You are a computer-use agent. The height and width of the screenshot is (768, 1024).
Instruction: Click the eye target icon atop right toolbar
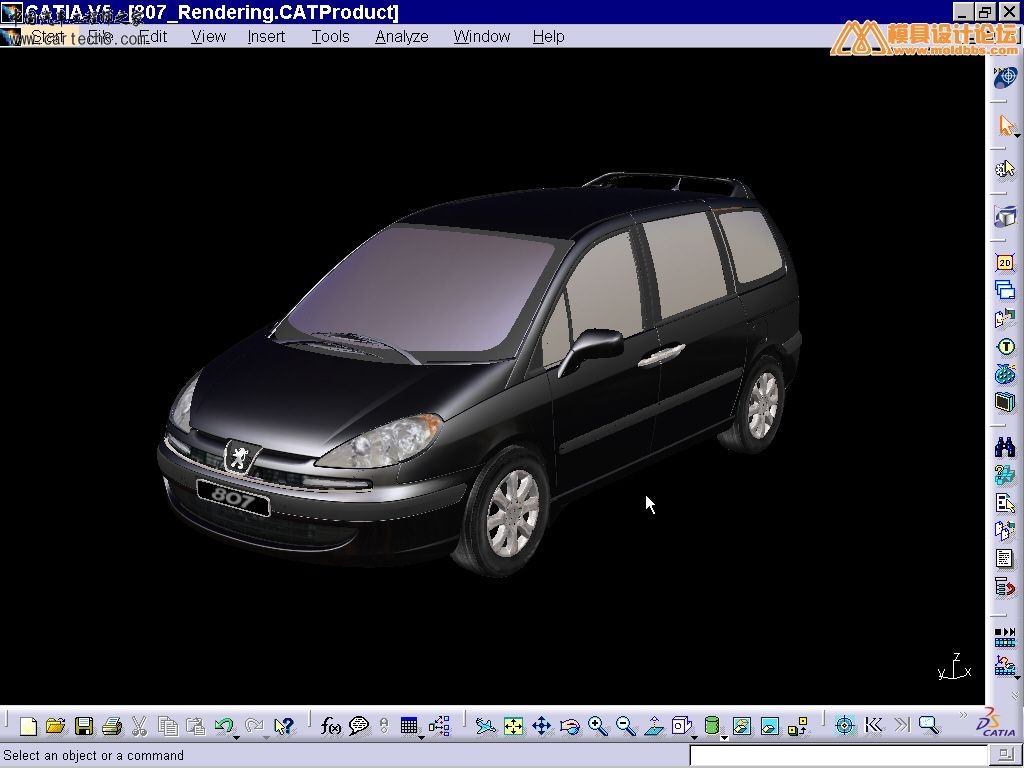click(1005, 77)
